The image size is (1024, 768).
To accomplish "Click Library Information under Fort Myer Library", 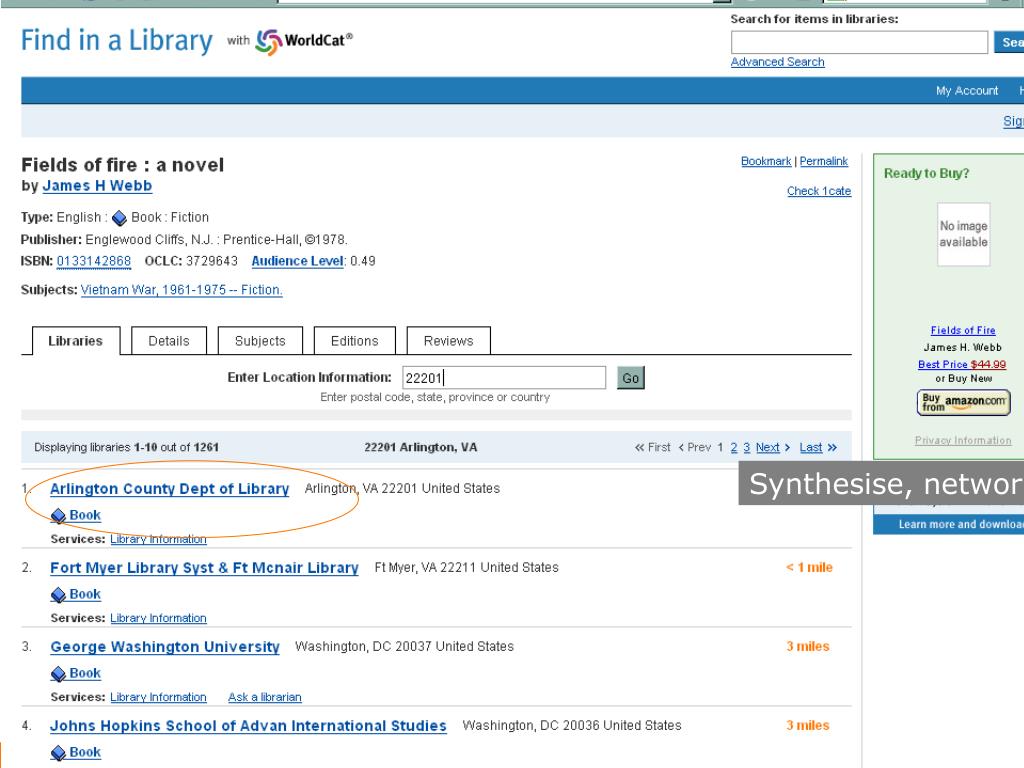I will (158, 618).
